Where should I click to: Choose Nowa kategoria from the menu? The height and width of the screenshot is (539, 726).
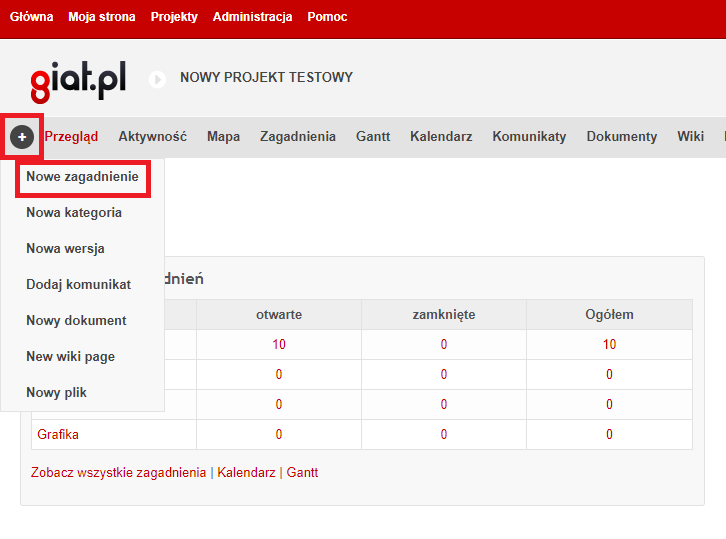click(74, 213)
